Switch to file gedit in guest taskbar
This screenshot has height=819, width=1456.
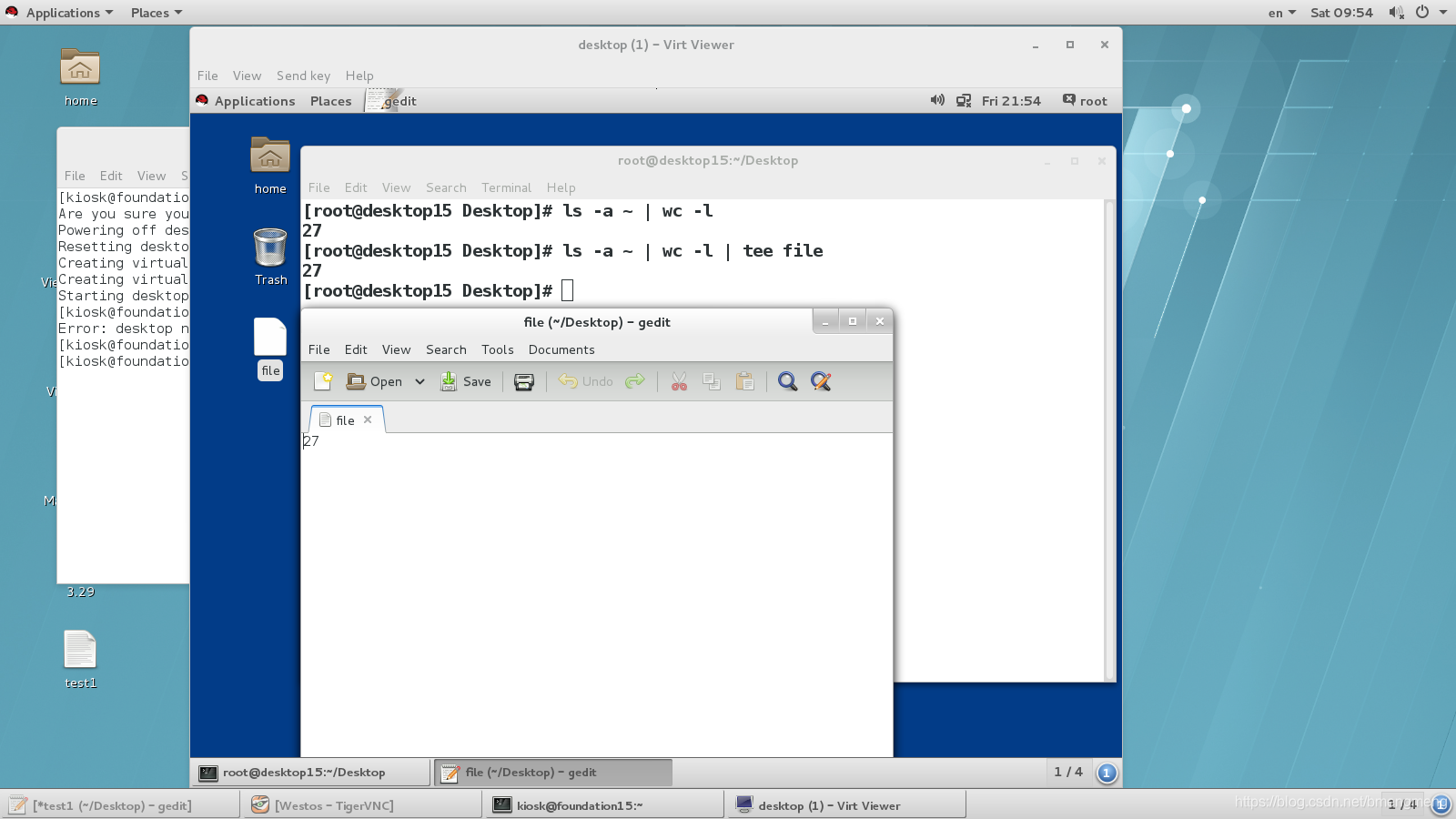point(553,773)
